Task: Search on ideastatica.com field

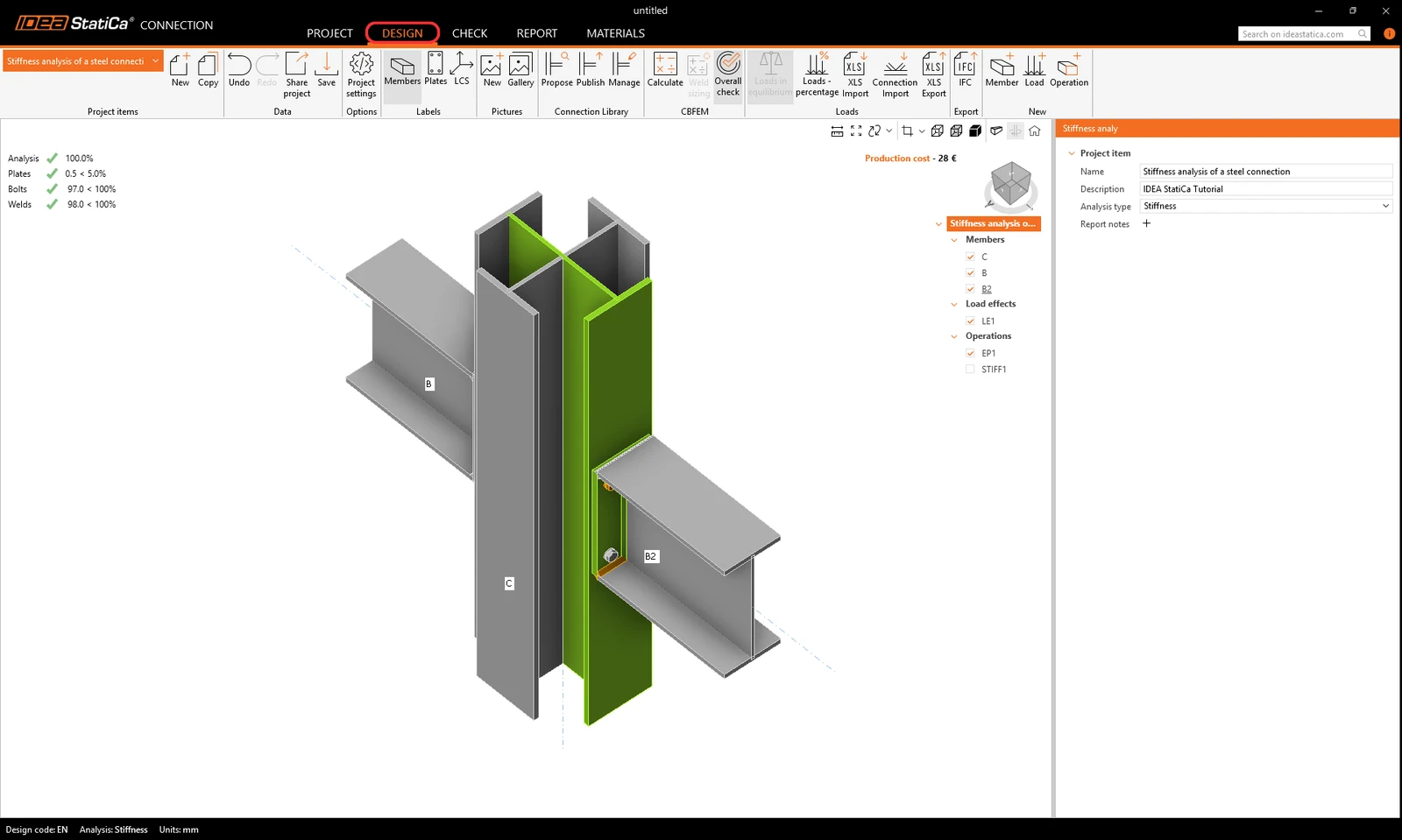Action: pyautogui.click(x=1304, y=33)
